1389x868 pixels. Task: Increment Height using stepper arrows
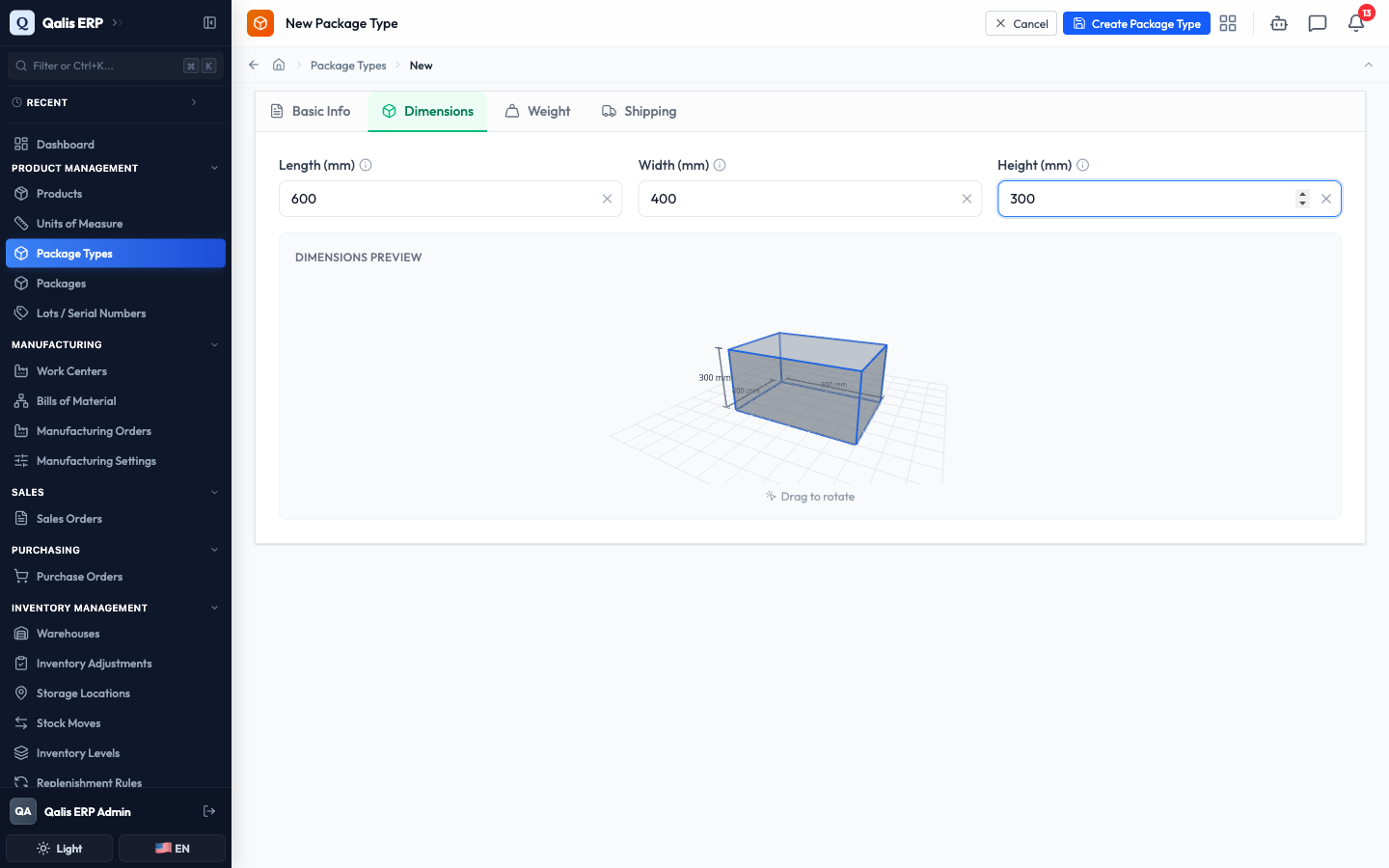pos(1302,194)
